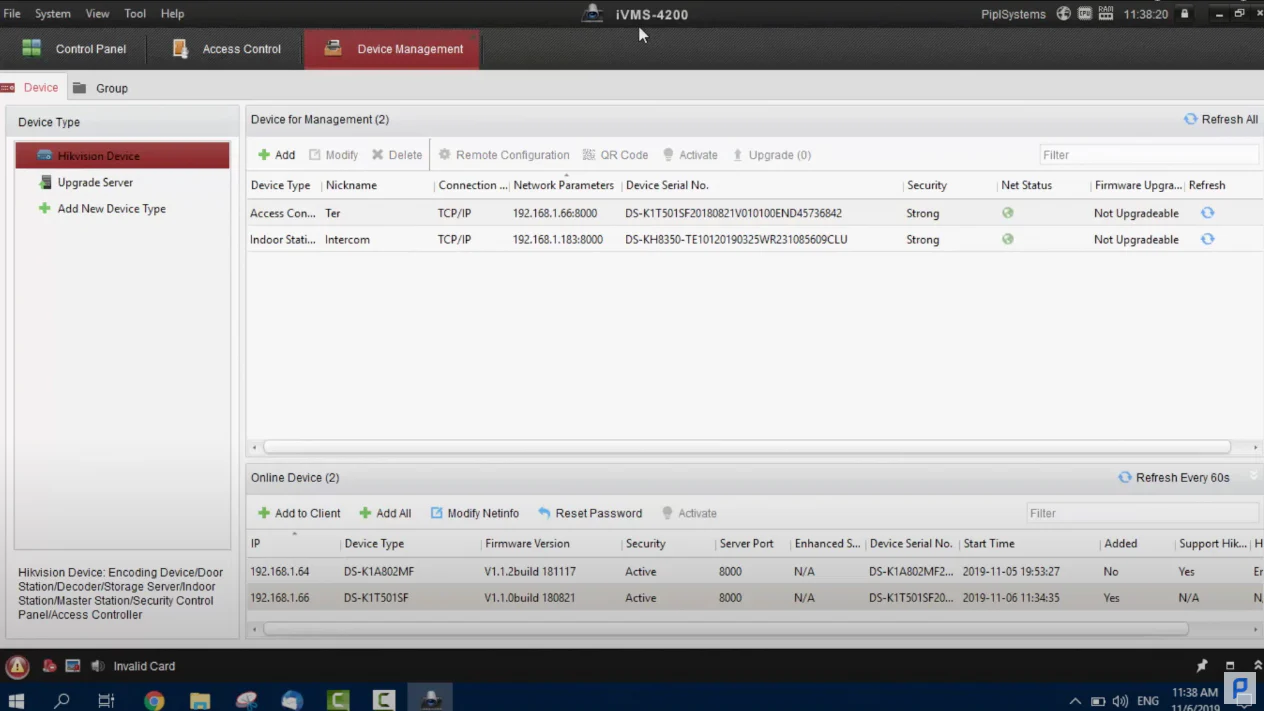Click Refresh Every 60s

[x=1174, y=477]
